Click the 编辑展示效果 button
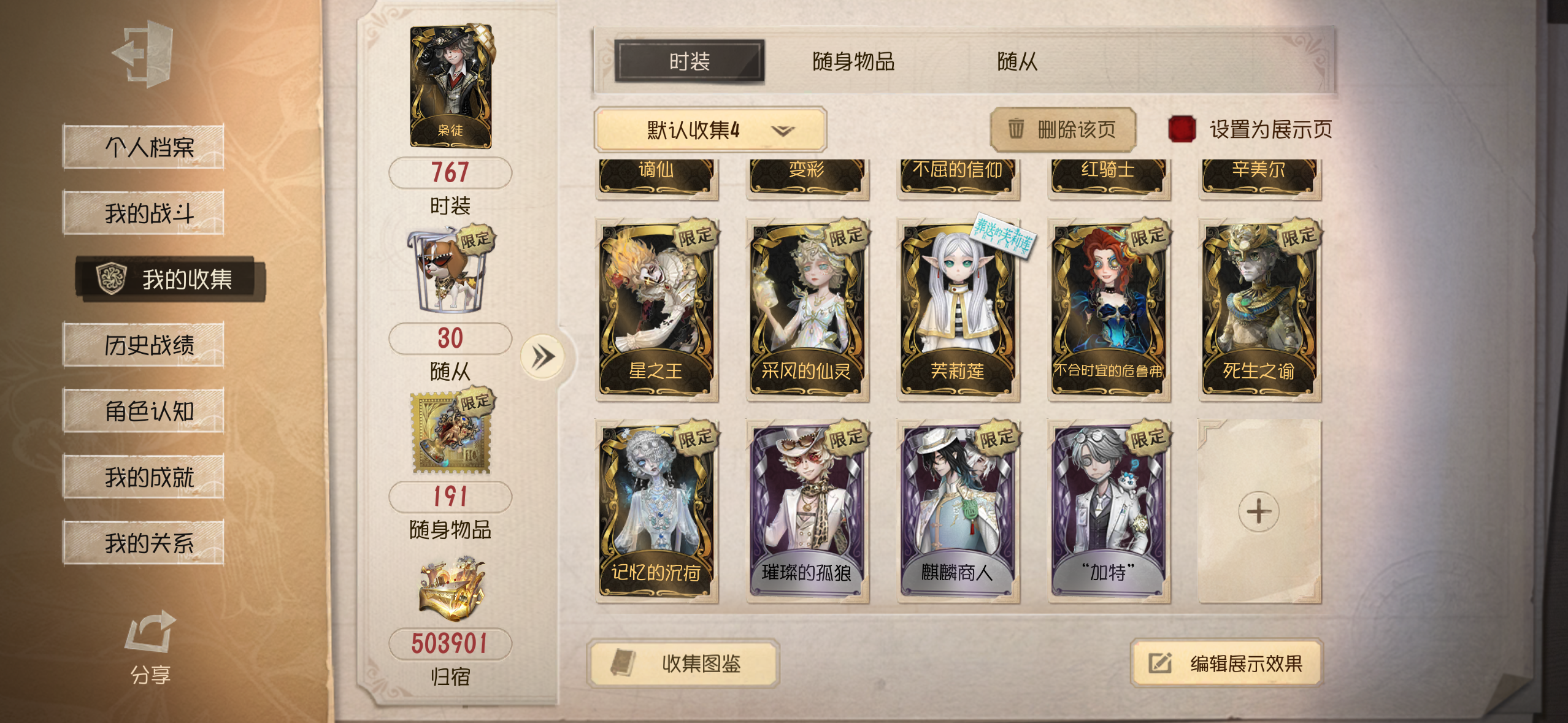 (1226, 663)
